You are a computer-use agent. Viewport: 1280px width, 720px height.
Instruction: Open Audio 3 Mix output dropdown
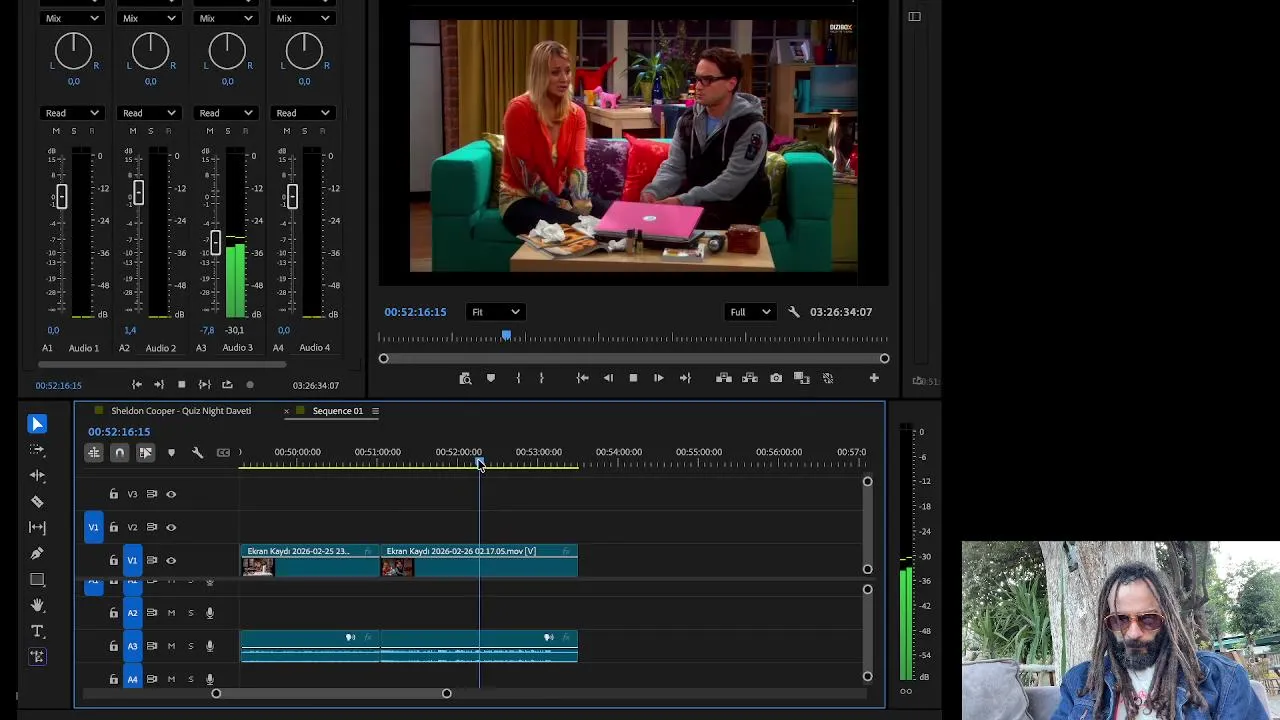227,18
